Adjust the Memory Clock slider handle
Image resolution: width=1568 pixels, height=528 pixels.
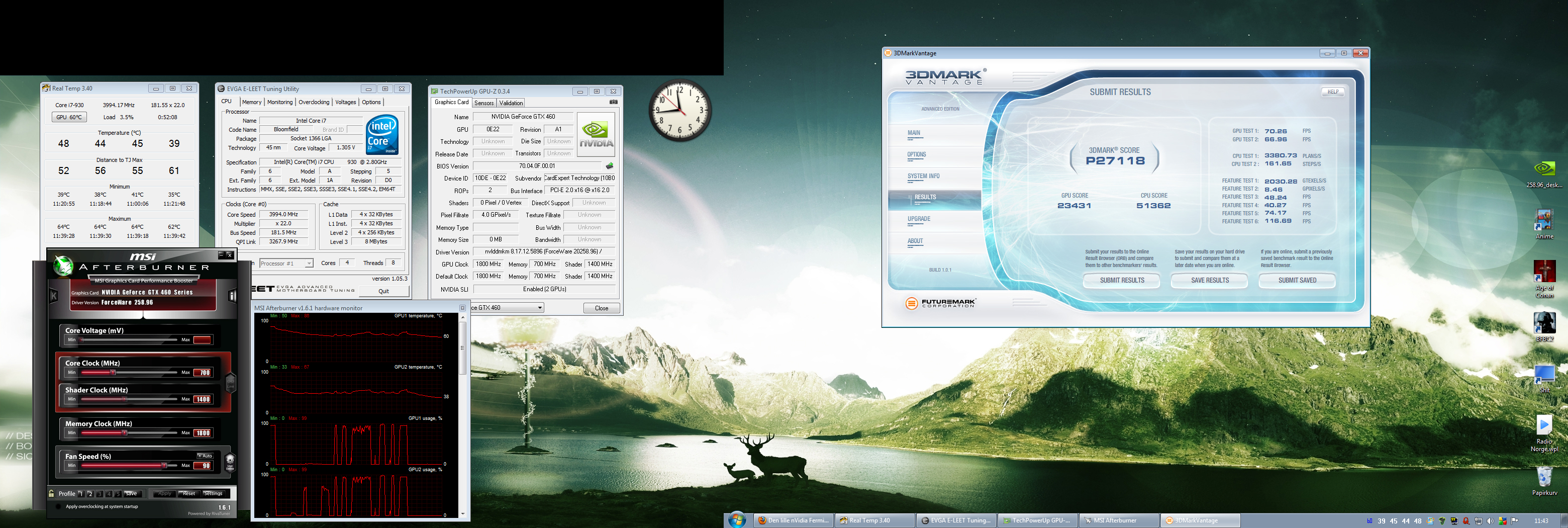[124, 433]
